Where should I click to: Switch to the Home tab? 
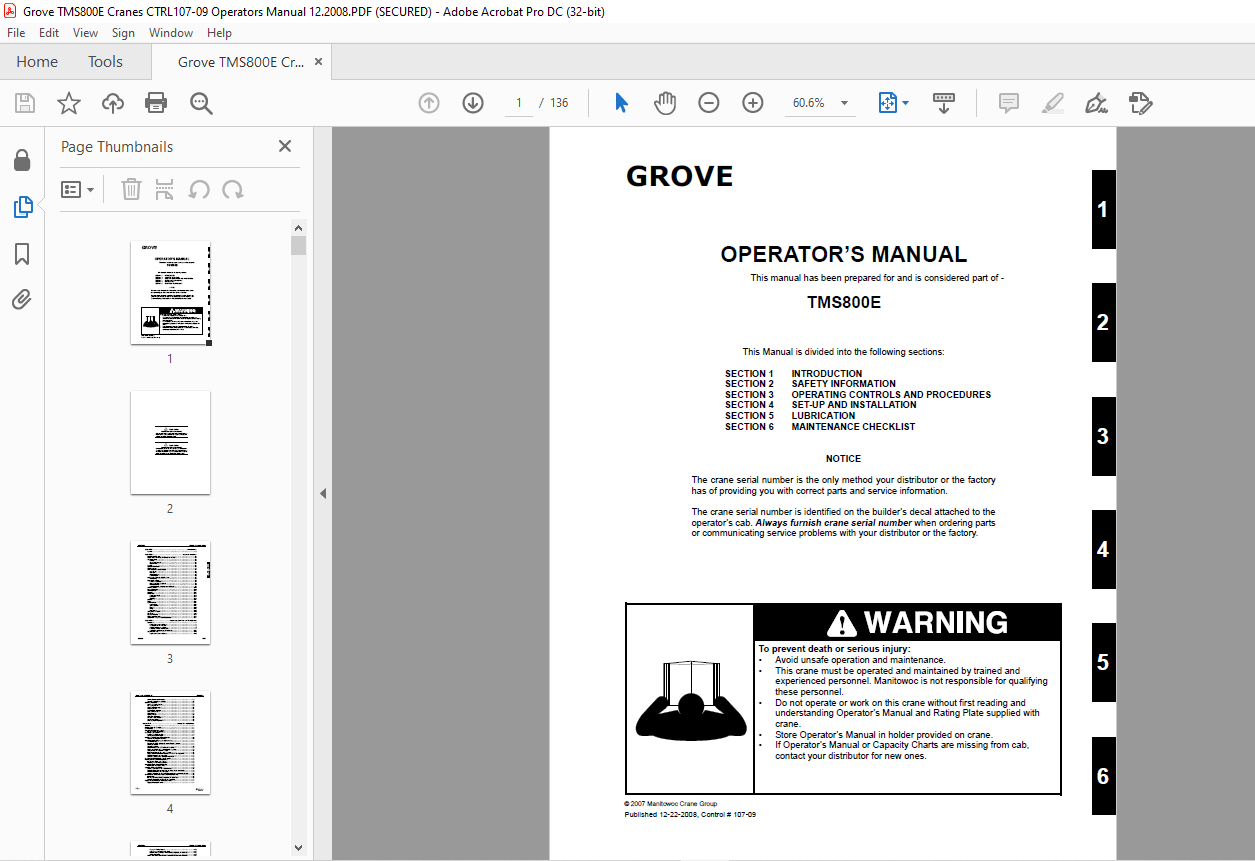[x=37, y=62]
